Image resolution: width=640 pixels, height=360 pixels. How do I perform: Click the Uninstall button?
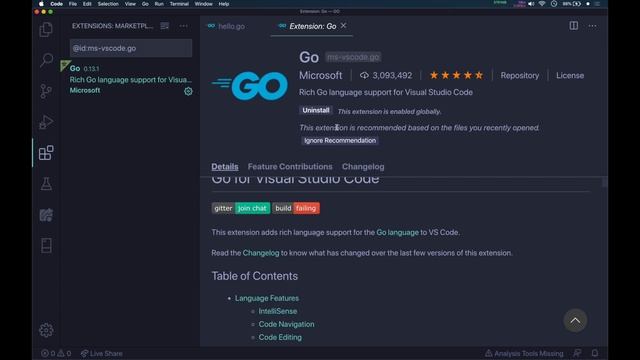coord(316,110)
